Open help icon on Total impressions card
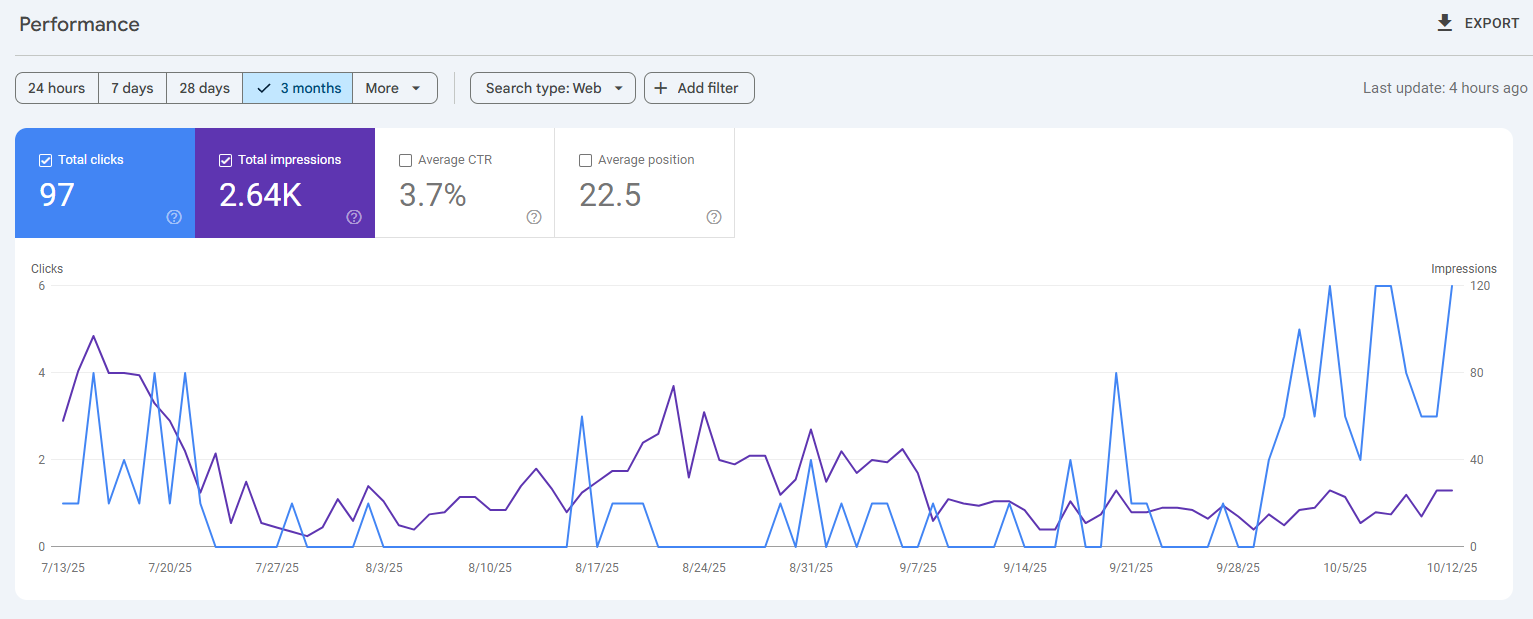 pos(354,217)
